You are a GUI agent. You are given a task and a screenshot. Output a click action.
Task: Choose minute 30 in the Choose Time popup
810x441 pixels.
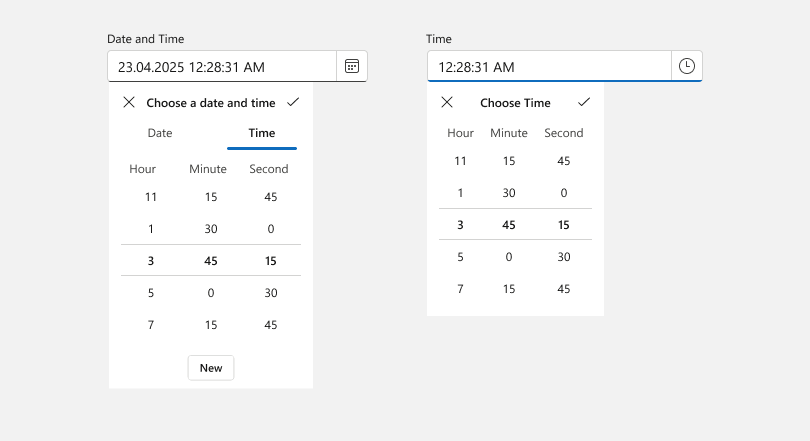point(509,193)
